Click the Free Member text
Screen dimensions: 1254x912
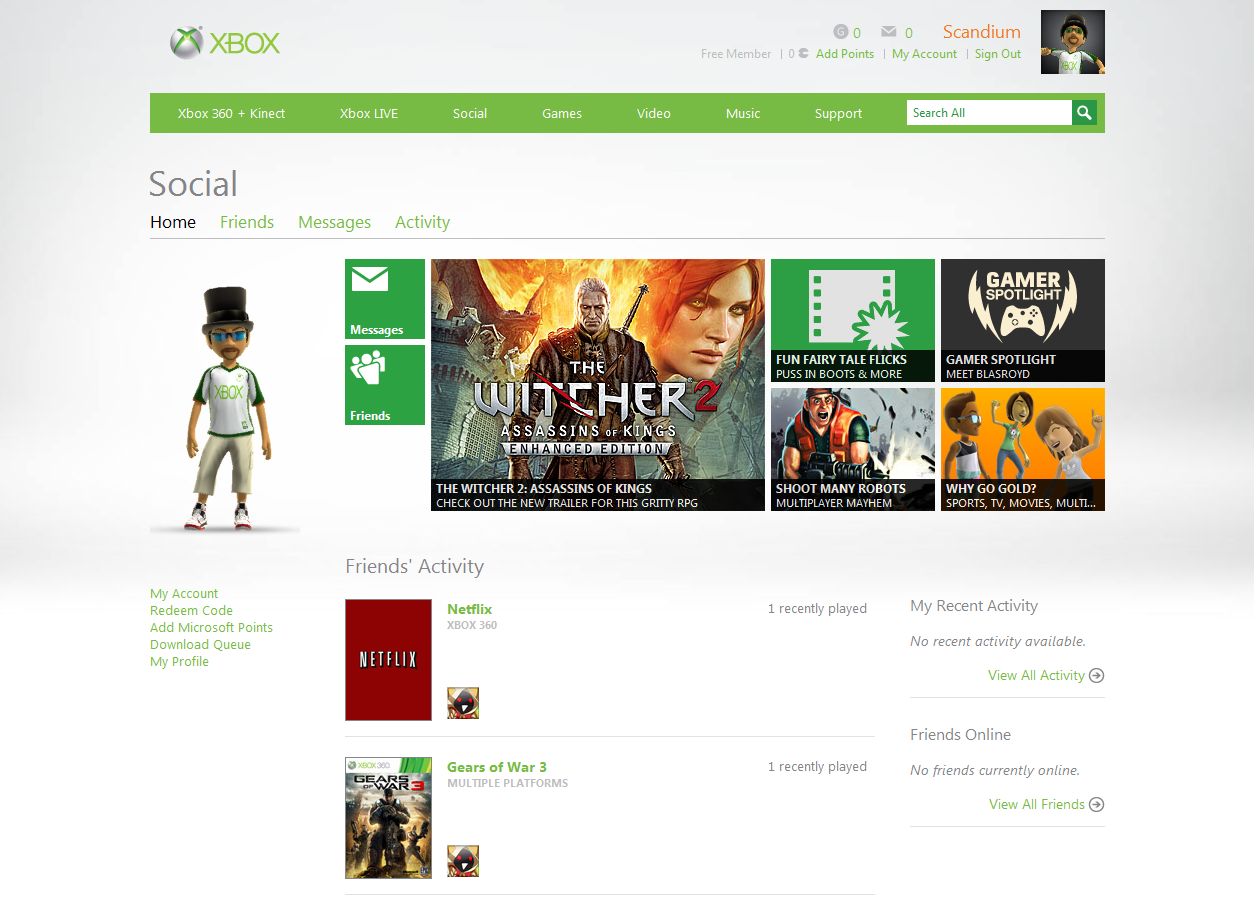[x=736, y=54]
